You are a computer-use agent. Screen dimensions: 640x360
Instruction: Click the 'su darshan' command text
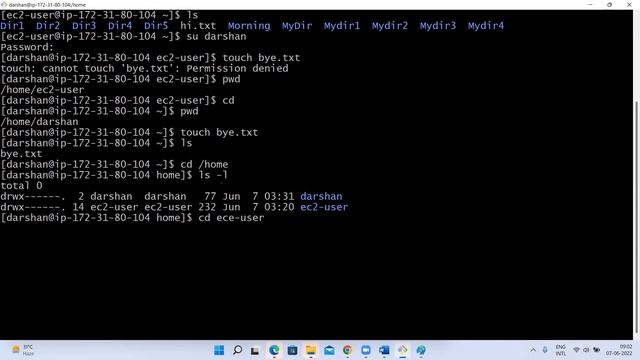[216, 36]
